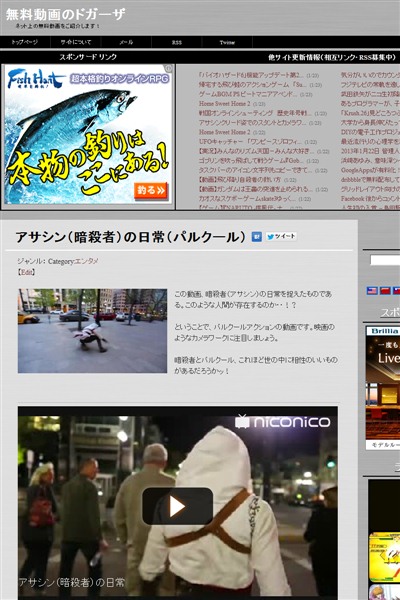The image size is (400, 600).
Task: Click the ad info icon on the Fish Hunt banner
Action: (168, 68)
